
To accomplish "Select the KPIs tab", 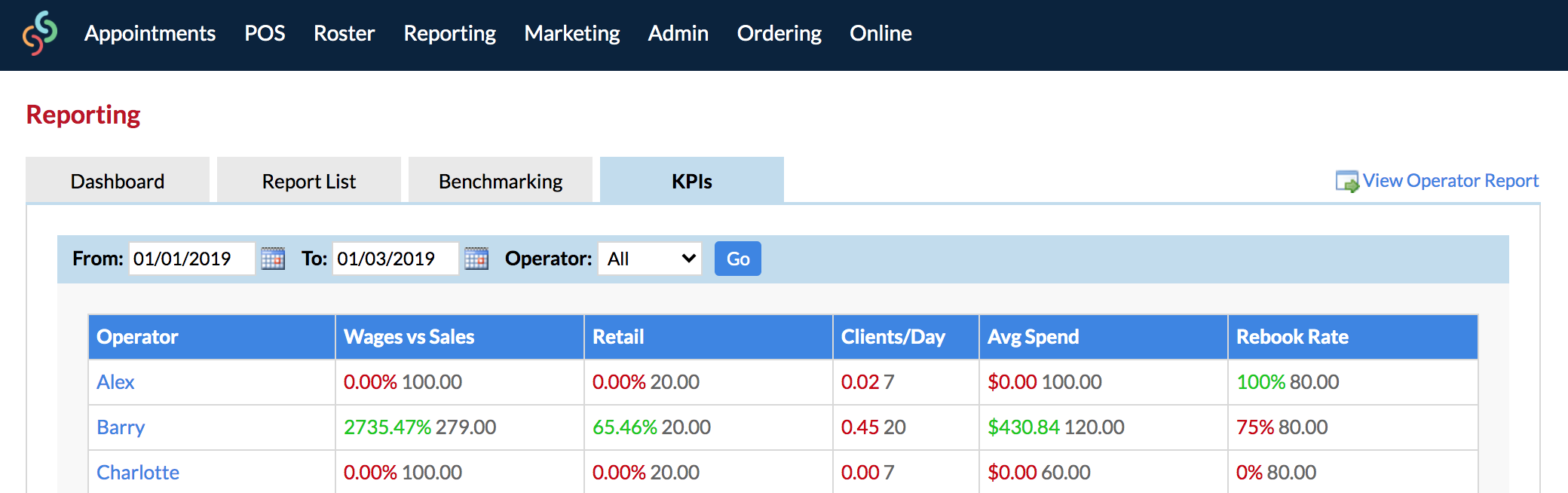I will 692,180.
